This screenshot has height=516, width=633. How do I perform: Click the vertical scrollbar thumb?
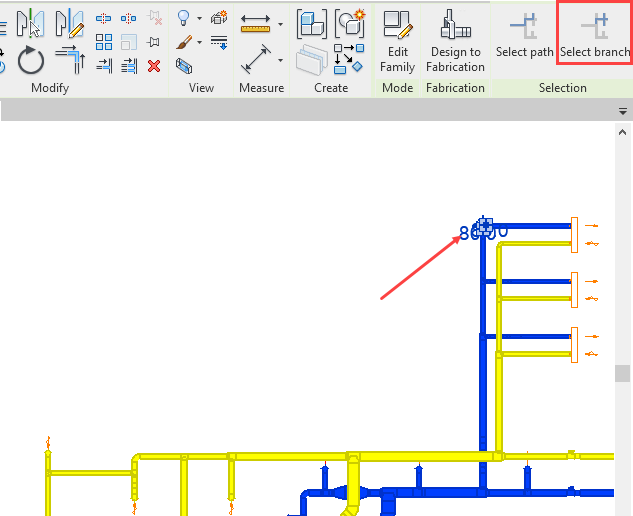point(622,373)
